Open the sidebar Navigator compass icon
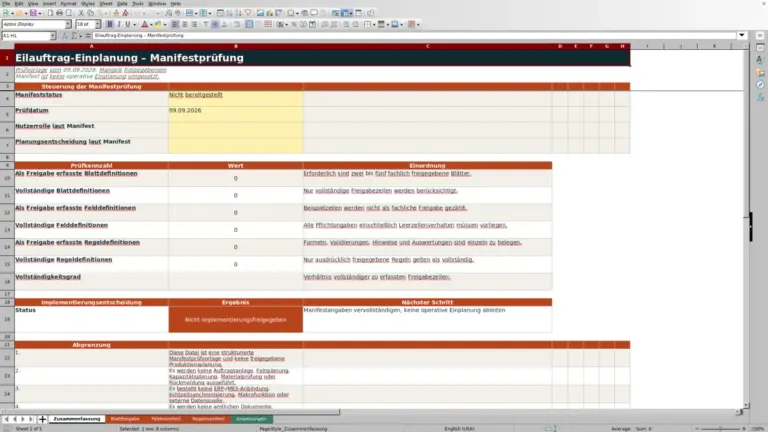 pyautogui.click(x=760, y=85)
